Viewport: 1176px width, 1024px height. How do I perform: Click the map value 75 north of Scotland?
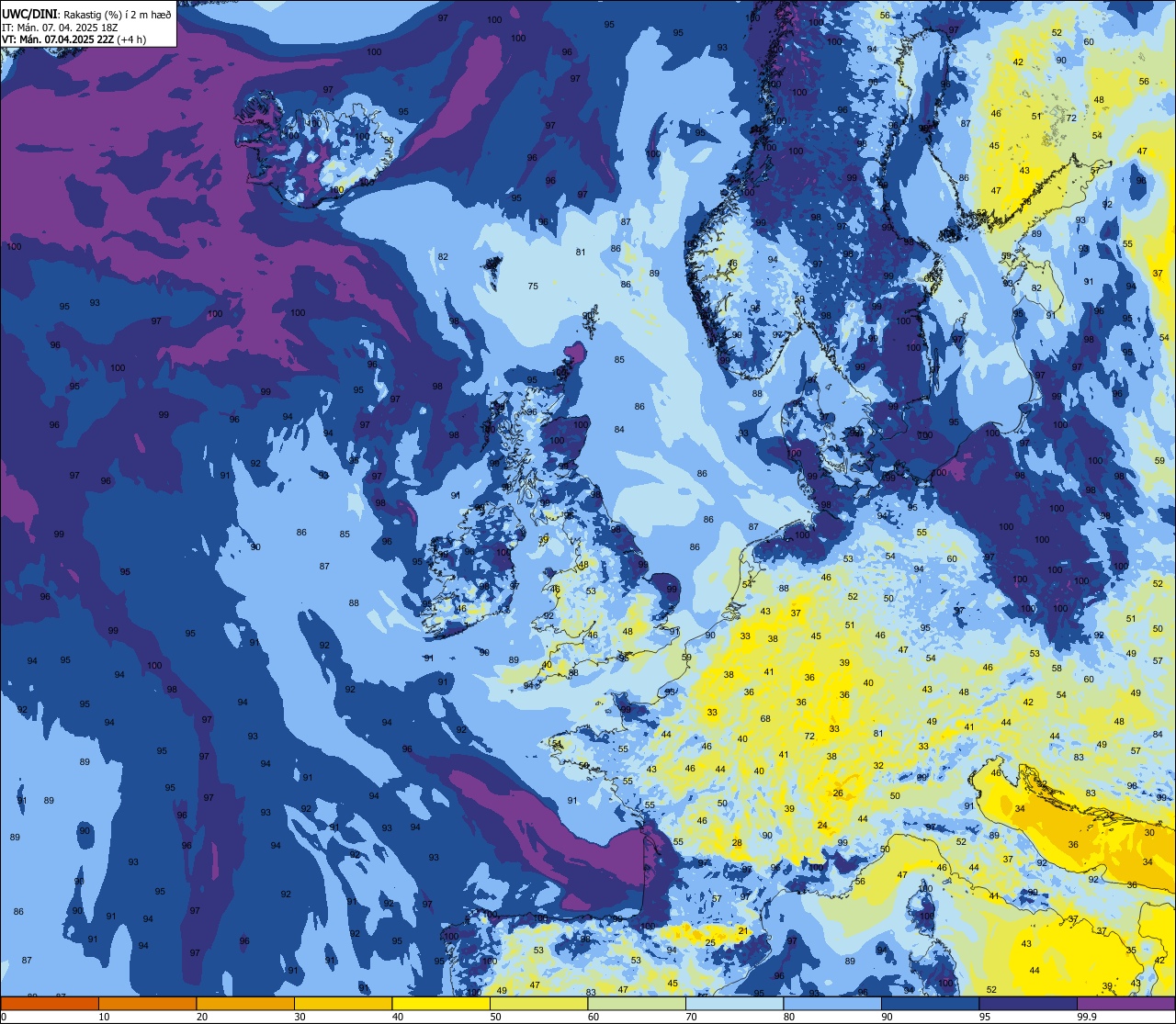pyautogui.click(x=533, y=287)
